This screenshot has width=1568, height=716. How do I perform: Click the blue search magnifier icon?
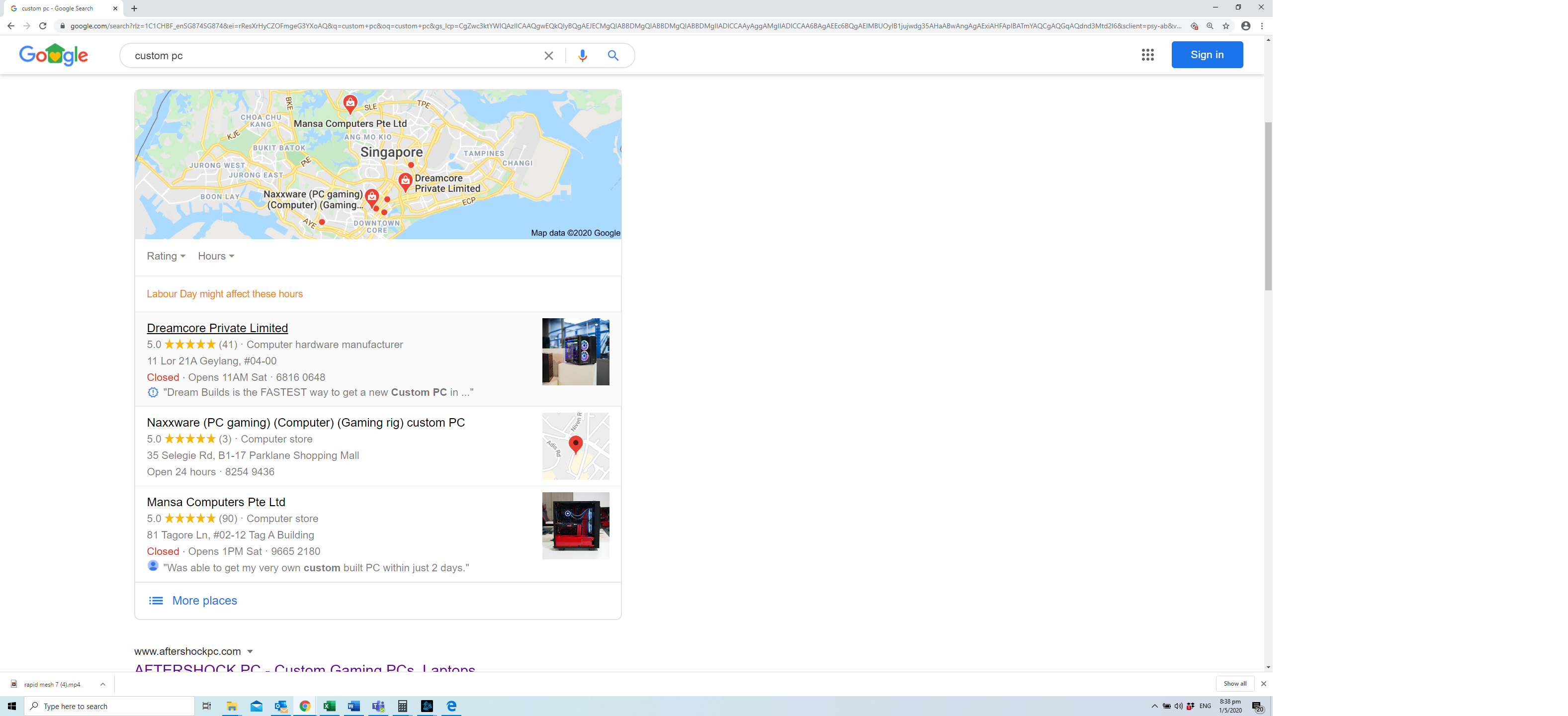[x=612, y=55]
